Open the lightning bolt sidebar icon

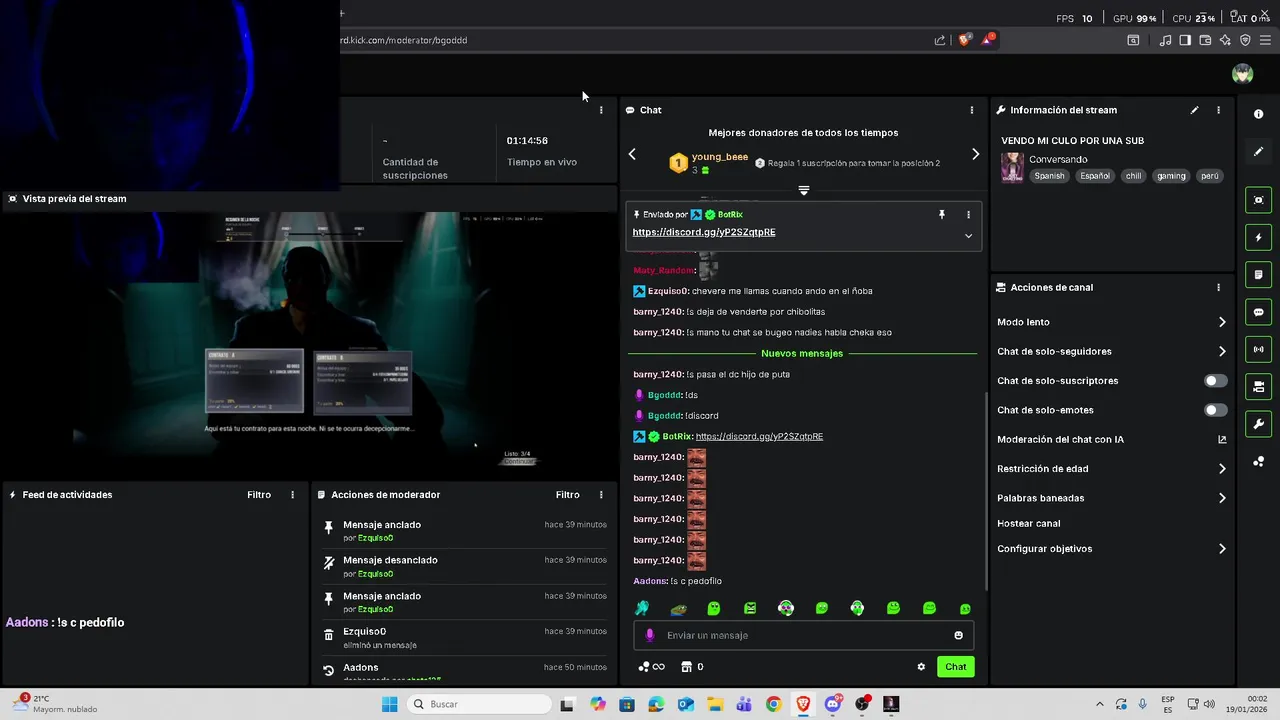coord(1258,238)
